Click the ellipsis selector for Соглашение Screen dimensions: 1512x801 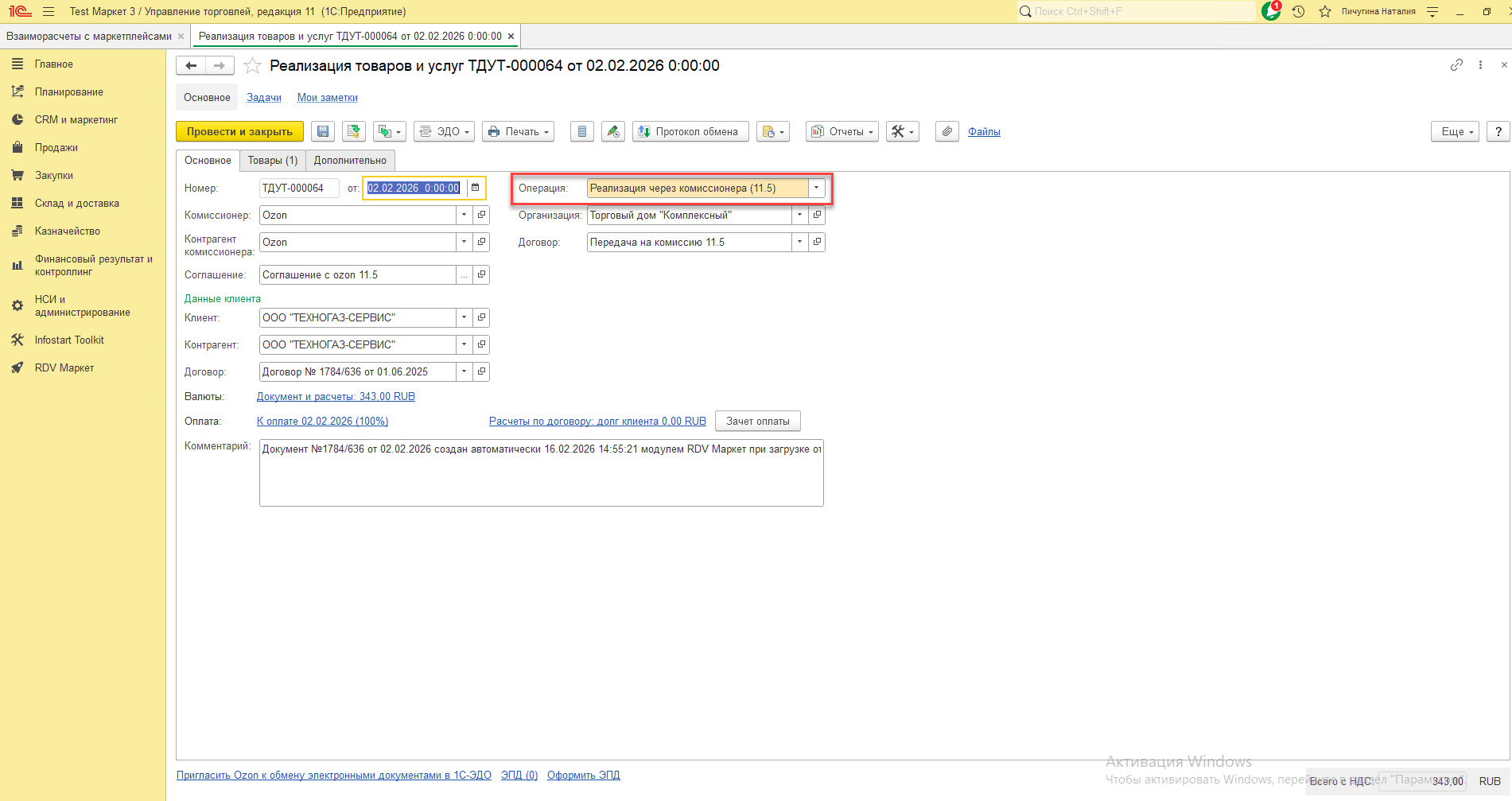point(464,275)
